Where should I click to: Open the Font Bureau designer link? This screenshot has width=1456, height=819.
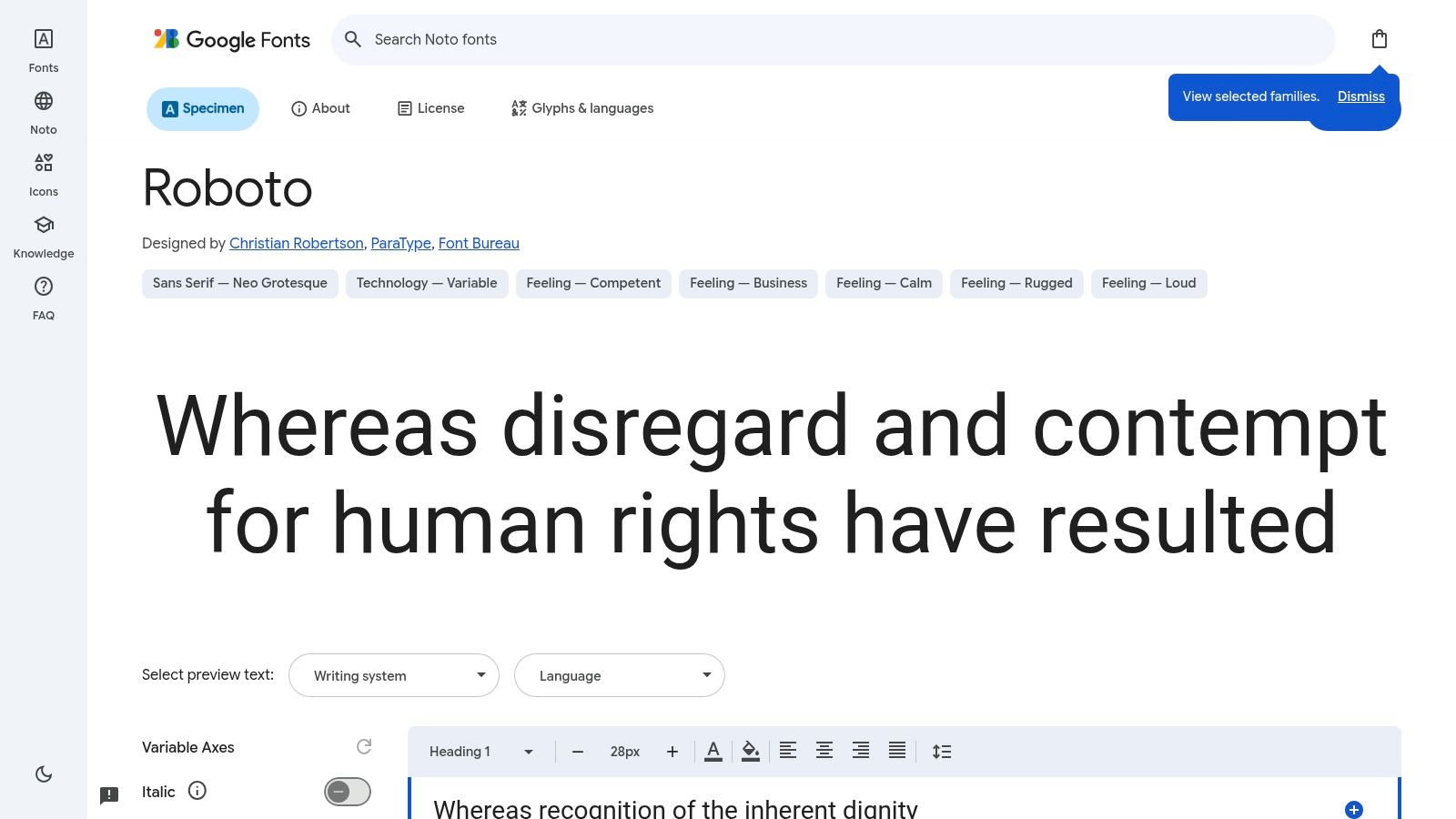[x=479, y=243]
